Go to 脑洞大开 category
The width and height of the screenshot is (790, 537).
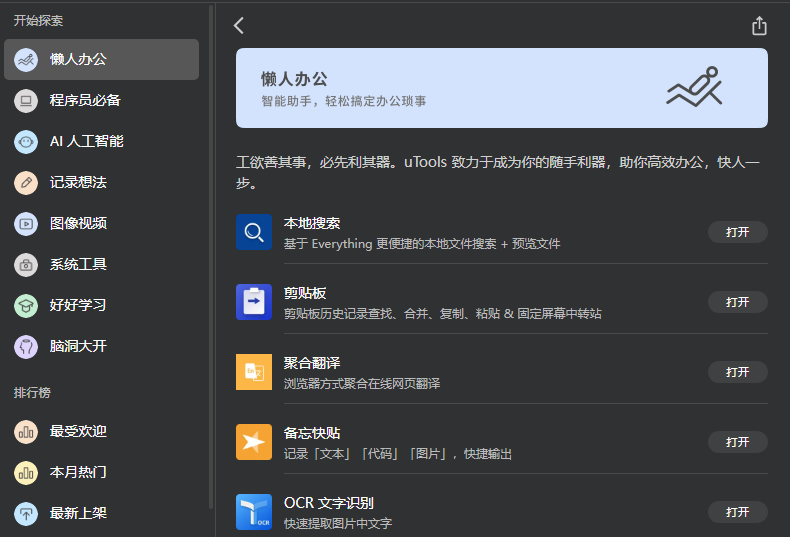click(101, 347)
